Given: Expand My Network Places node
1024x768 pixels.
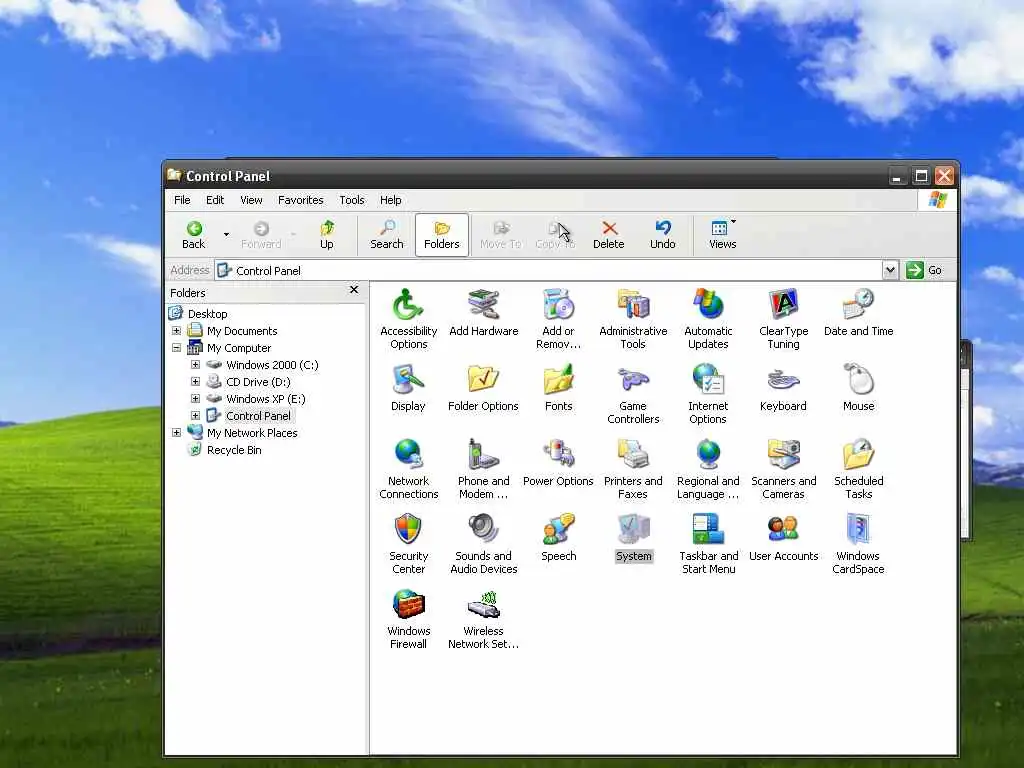Looking at the screenshot, I should point(176,432).
